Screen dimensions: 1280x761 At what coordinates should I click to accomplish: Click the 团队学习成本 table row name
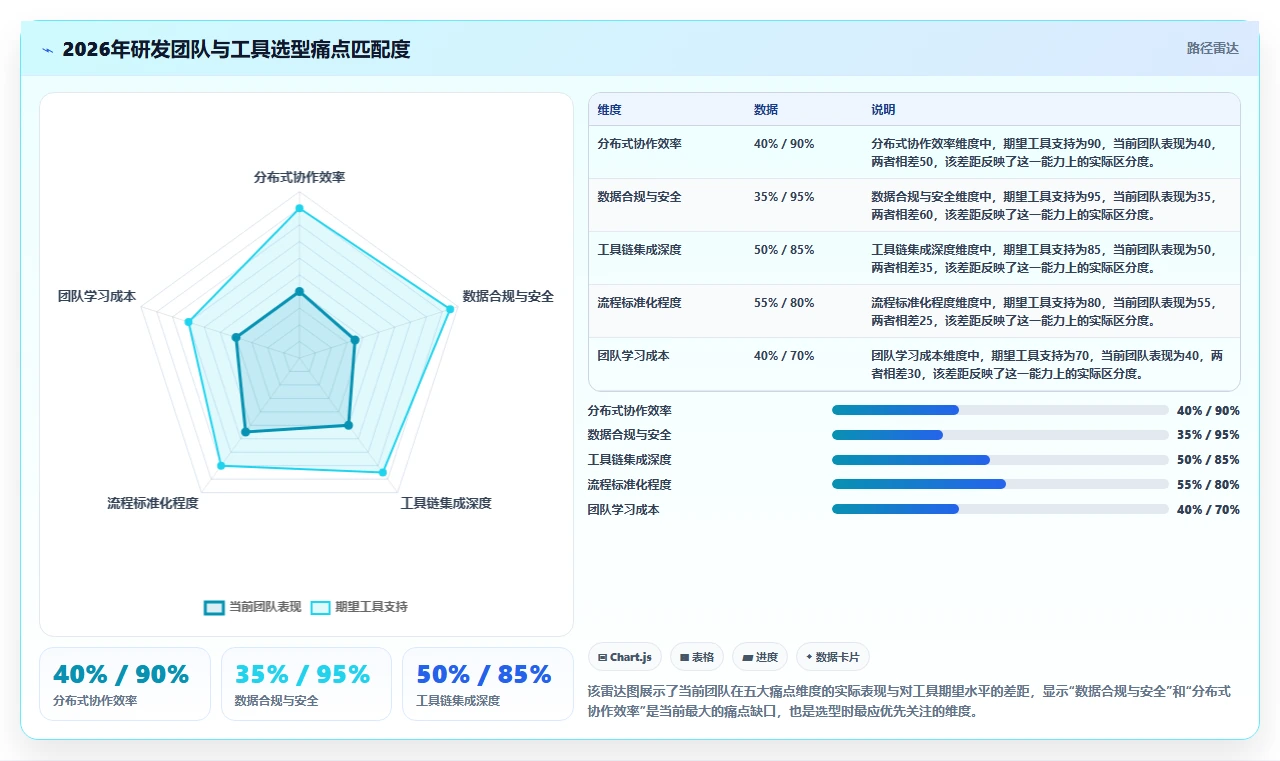(634, 356)
